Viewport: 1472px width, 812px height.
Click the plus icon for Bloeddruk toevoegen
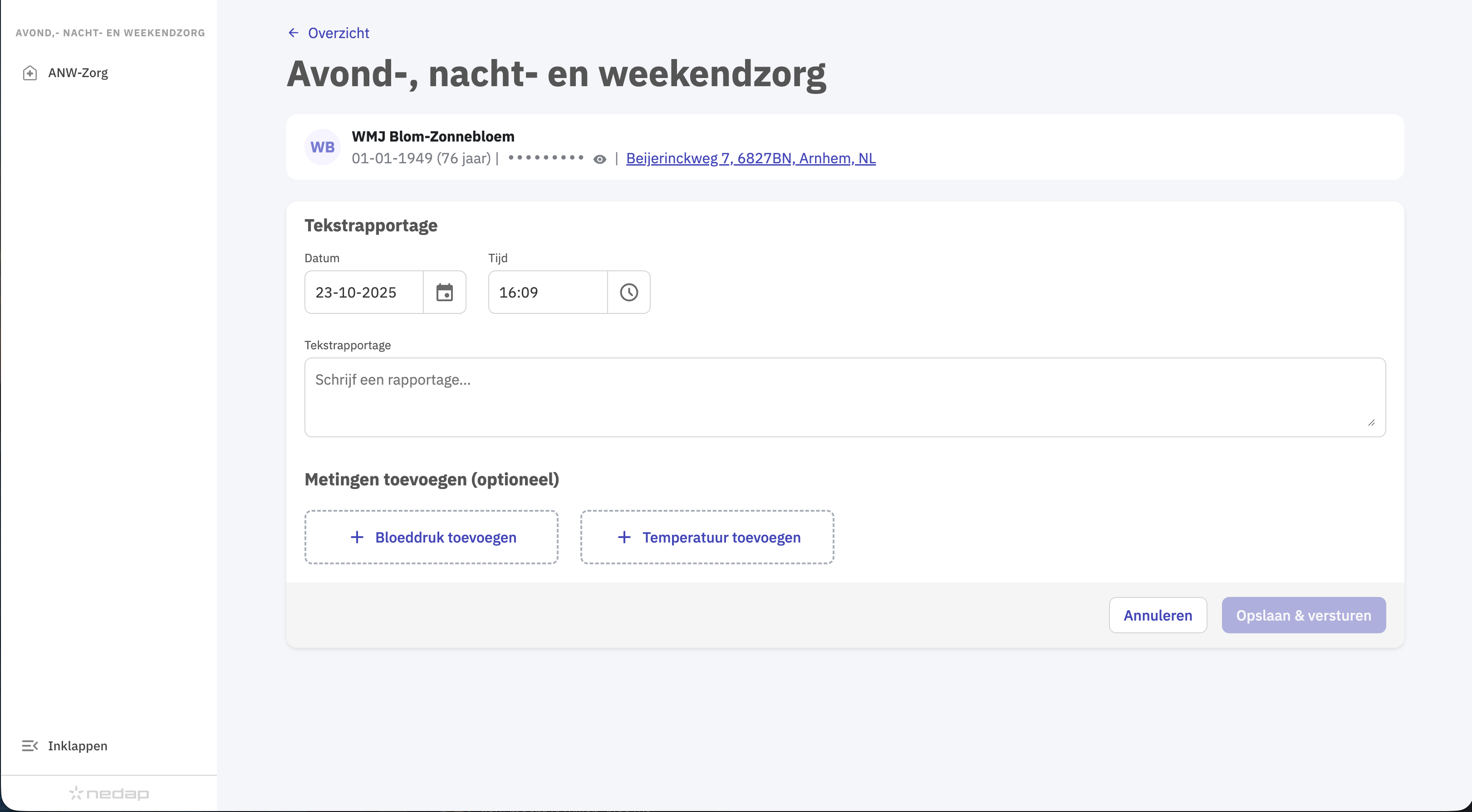click(357, 537)
